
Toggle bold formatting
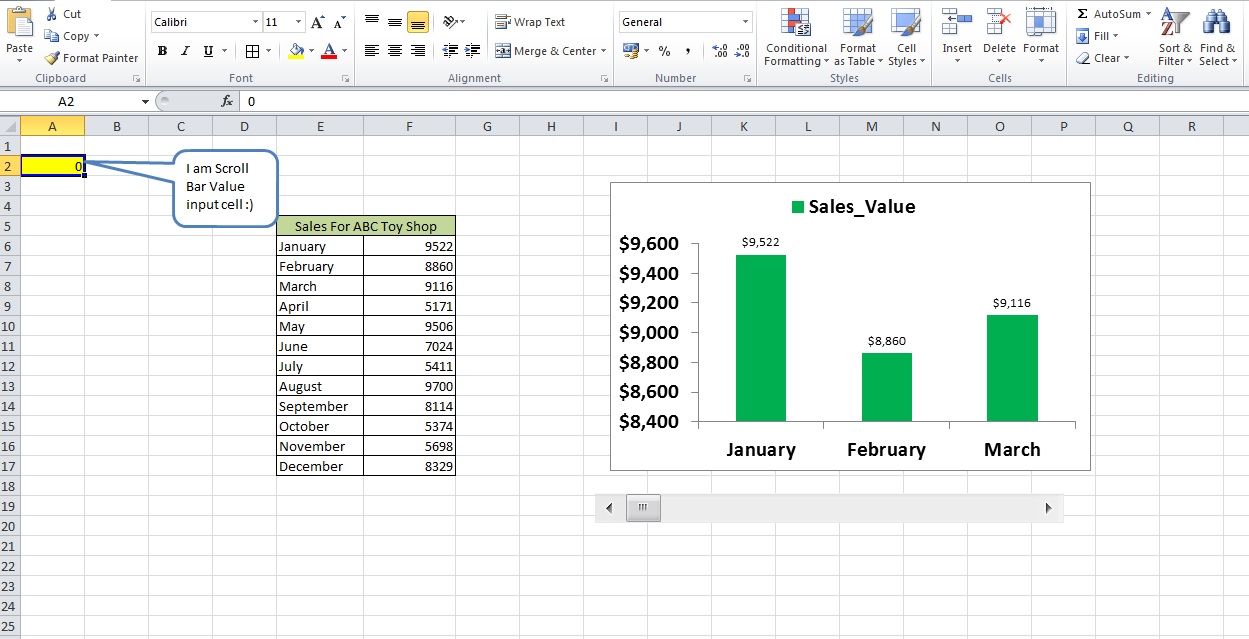(162, 50)
